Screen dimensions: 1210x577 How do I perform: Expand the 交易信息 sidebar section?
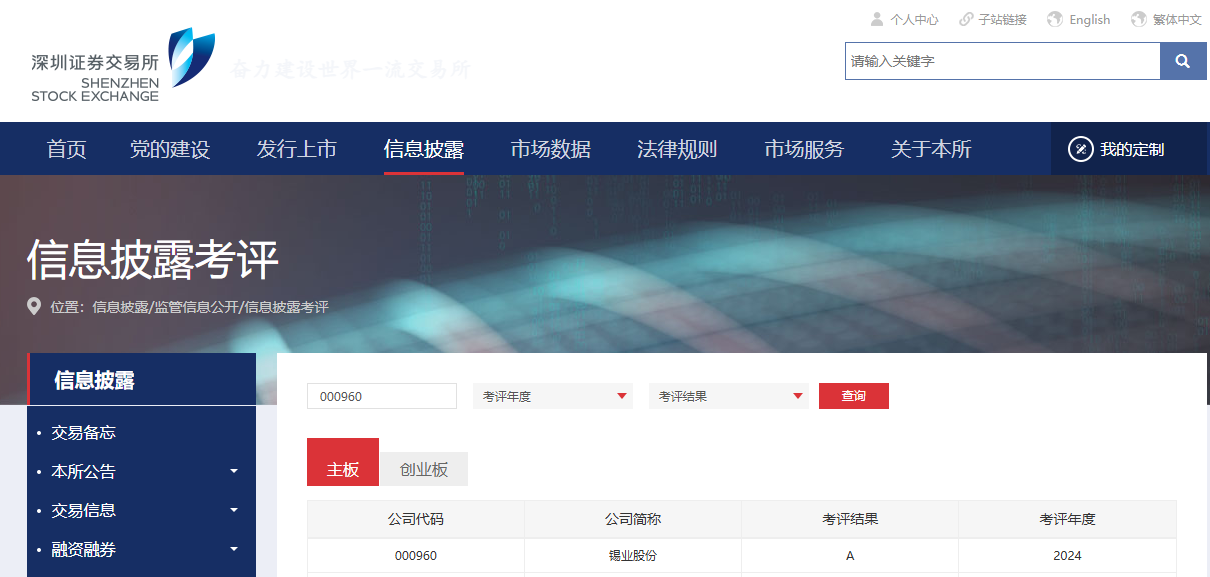(x=234, y=510)
